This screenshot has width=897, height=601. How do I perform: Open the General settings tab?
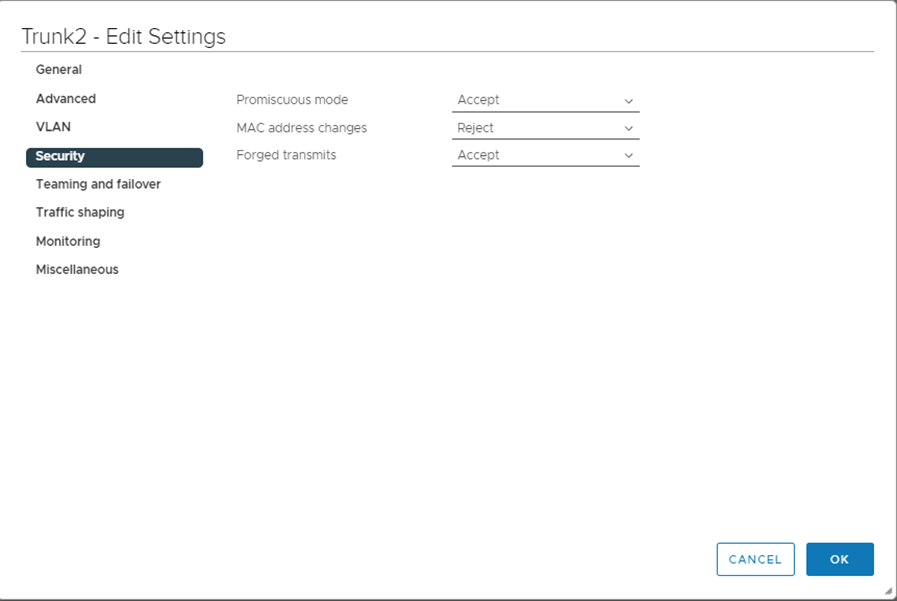(59, 70)
